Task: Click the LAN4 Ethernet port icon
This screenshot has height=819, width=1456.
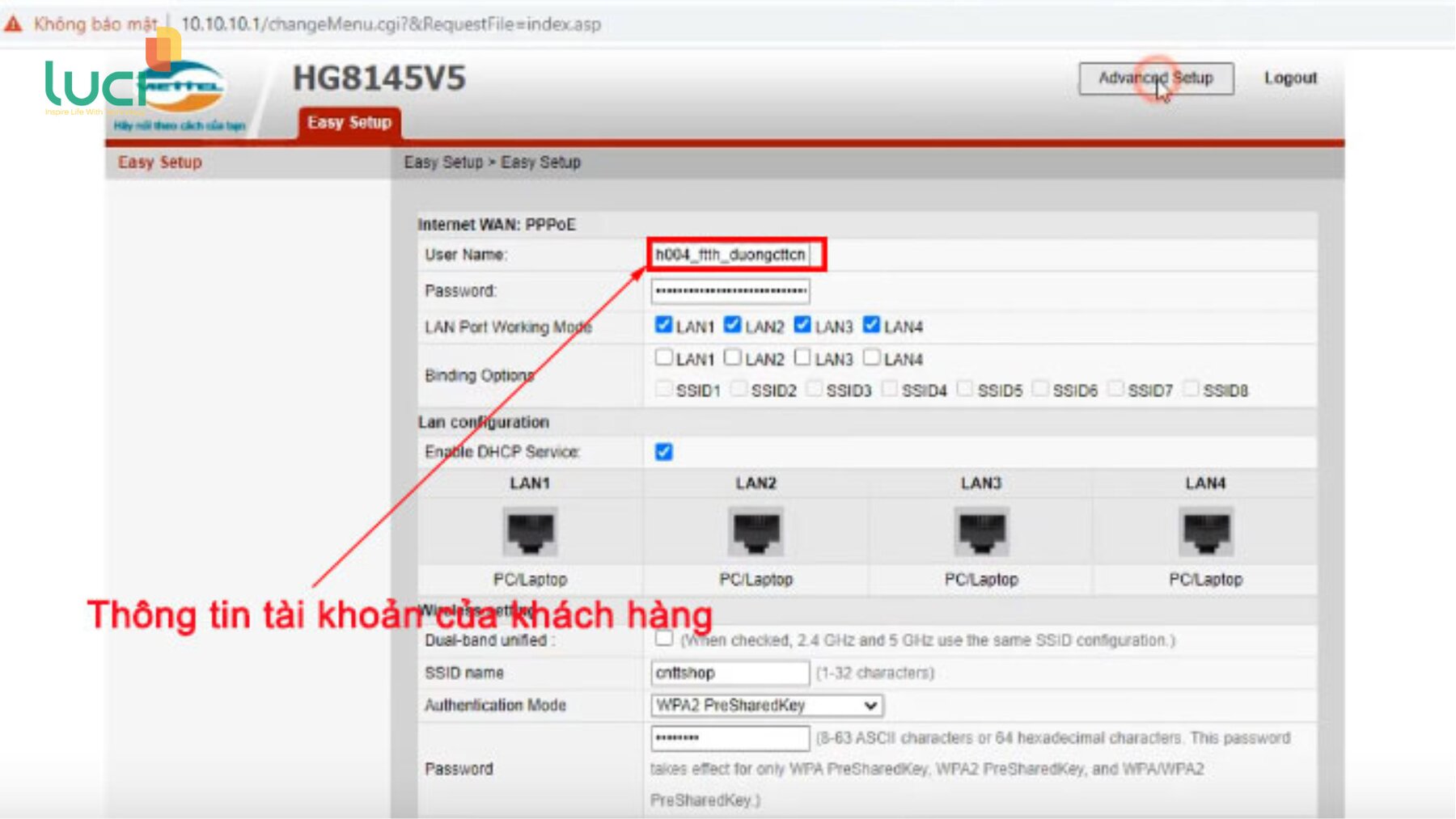Action: tap(1205, 531)
